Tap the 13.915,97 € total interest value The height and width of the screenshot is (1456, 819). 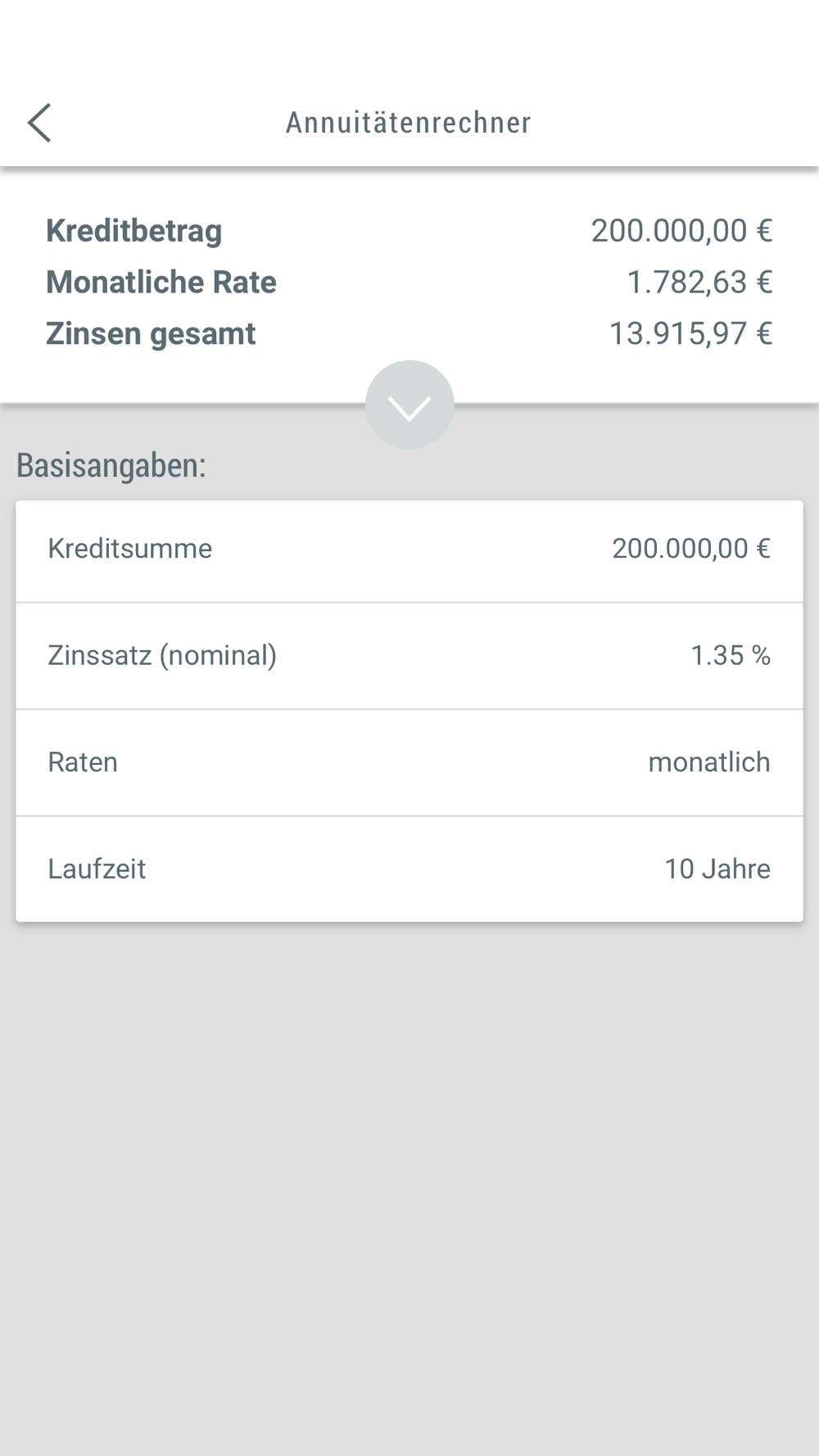pos(690,334)
